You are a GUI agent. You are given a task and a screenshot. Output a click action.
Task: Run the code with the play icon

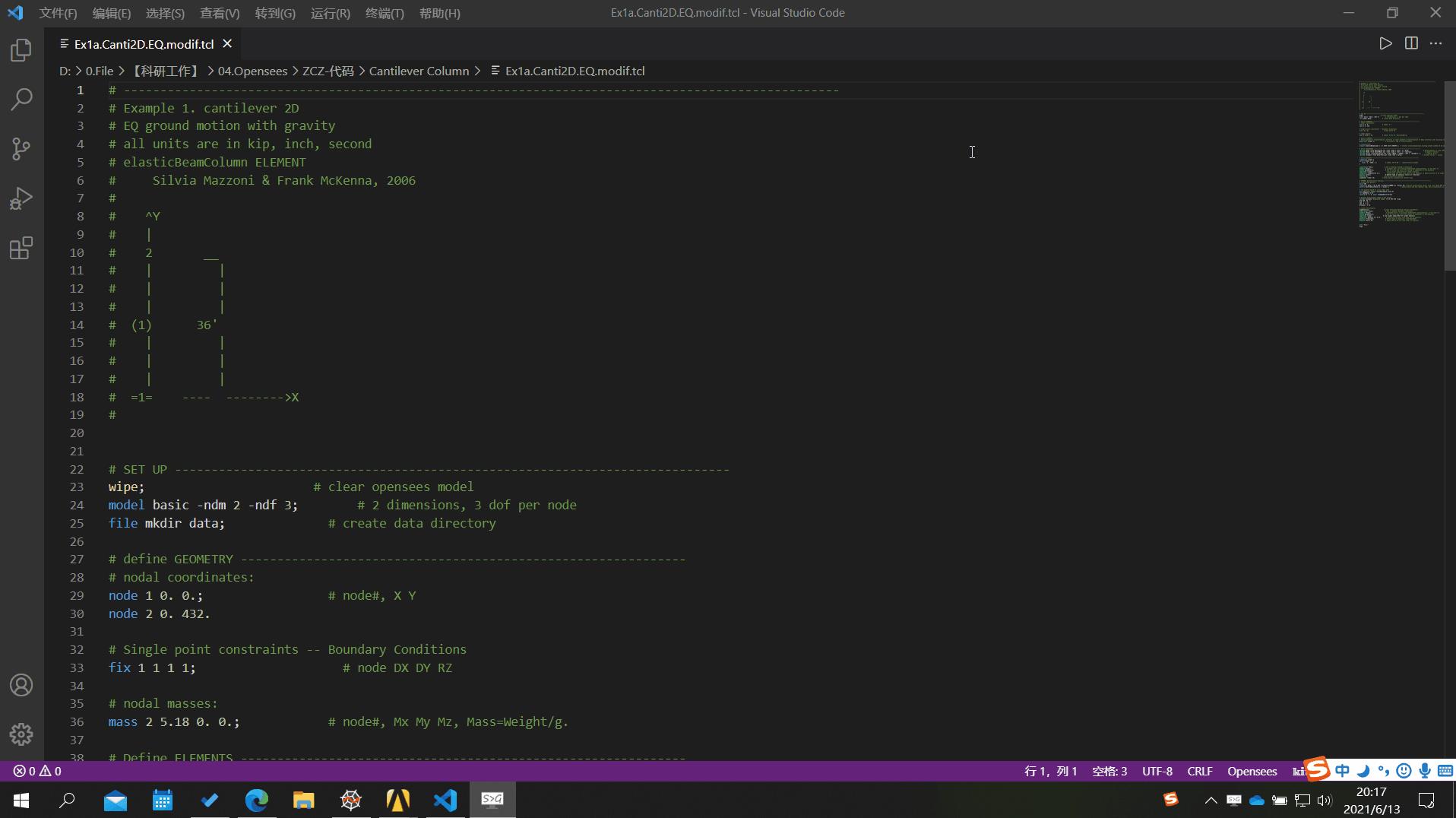(1385, 43)
